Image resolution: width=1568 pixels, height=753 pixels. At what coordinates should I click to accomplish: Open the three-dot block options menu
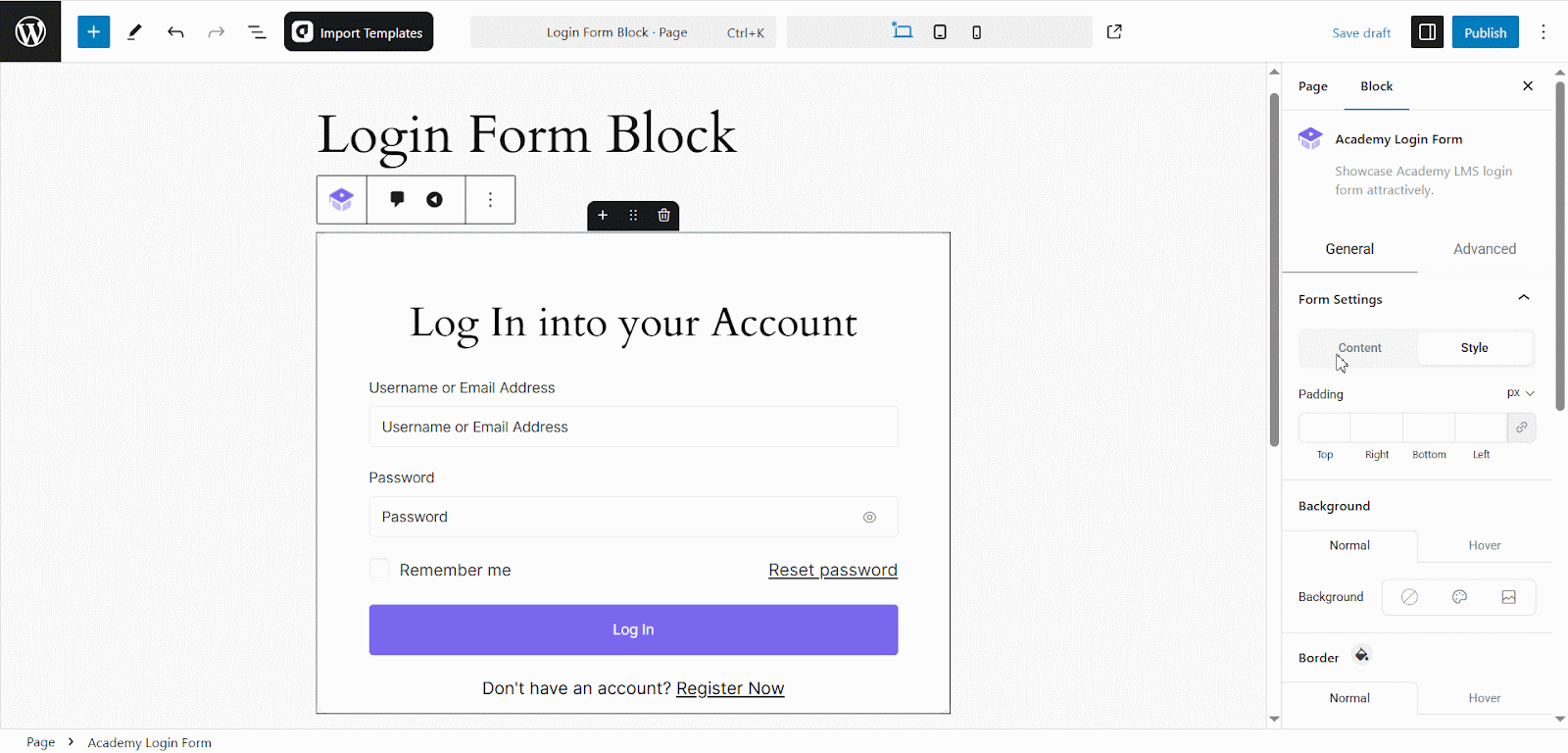pos(489,199)
